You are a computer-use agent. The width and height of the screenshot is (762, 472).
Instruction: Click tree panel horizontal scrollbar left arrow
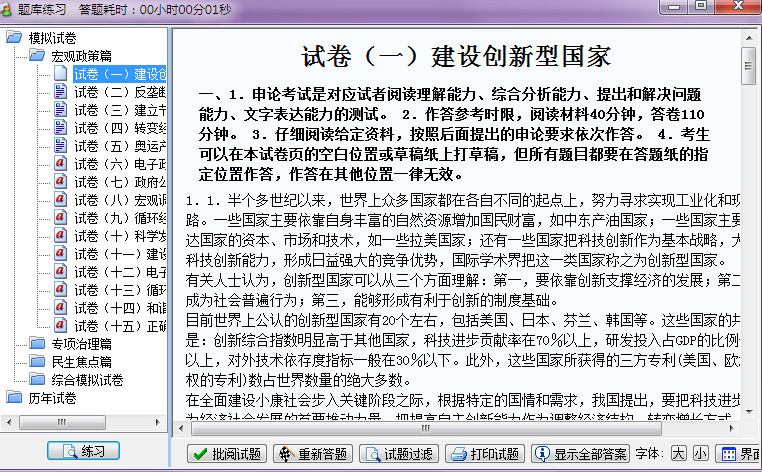pyautogui.click(x=9, y=422)
